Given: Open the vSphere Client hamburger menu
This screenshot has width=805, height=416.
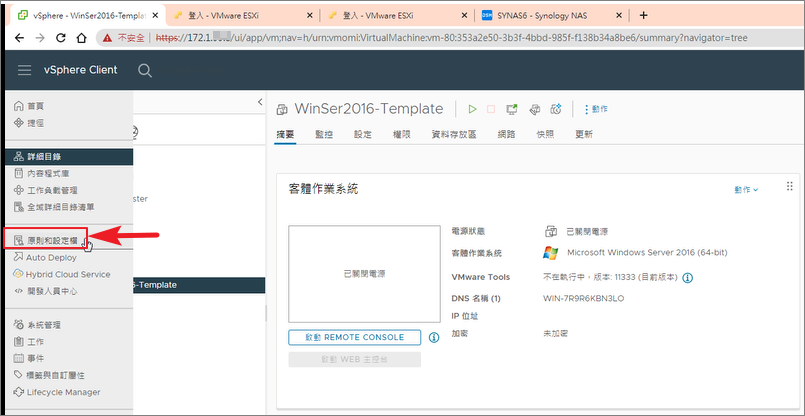Looking at the screenshot, I should point(25,70).
